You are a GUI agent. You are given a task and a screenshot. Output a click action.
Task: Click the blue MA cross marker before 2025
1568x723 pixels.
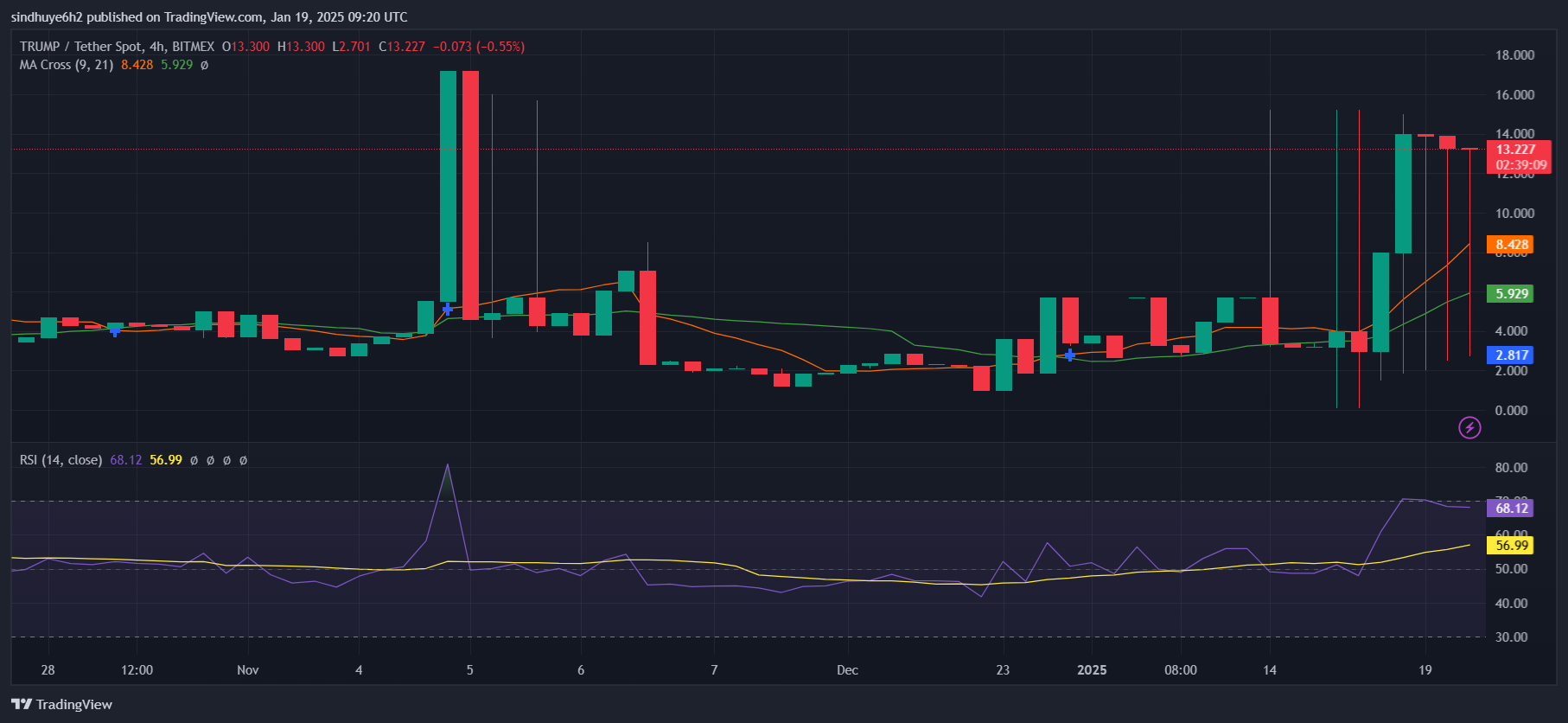pyautogui.click(x=1070, y=355)
